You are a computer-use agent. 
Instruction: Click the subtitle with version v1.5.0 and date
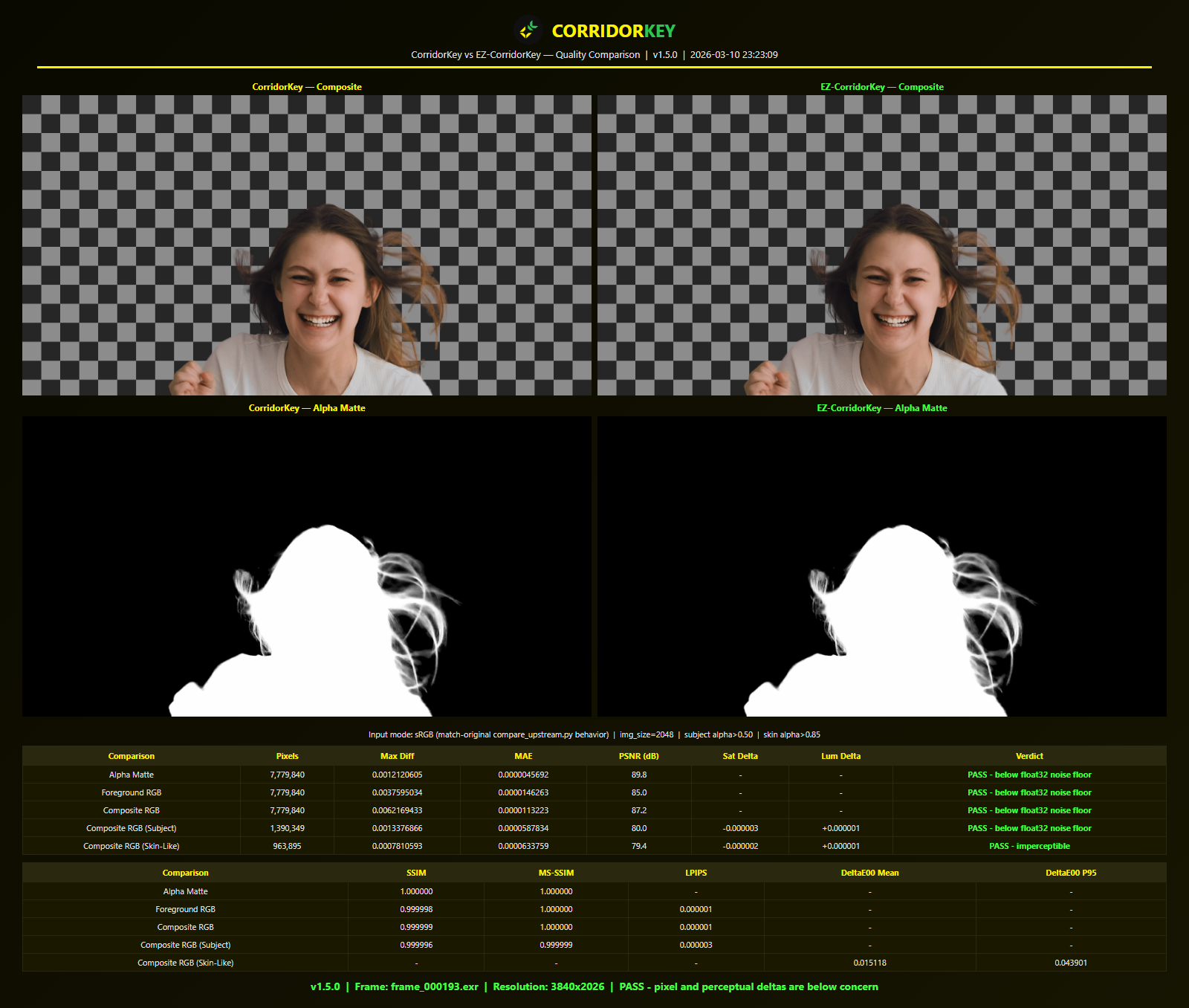point(594,55)
